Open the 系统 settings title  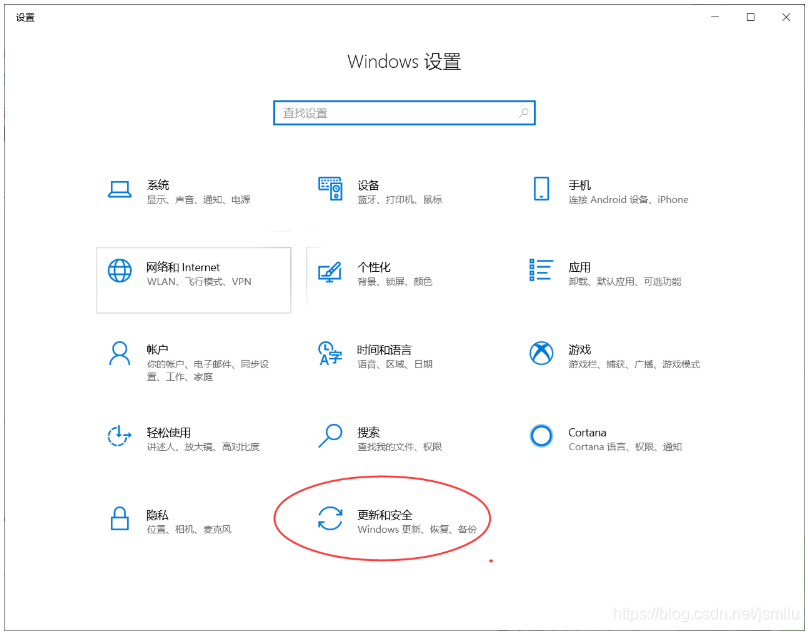pyautogui.click(x=158, y=185)
